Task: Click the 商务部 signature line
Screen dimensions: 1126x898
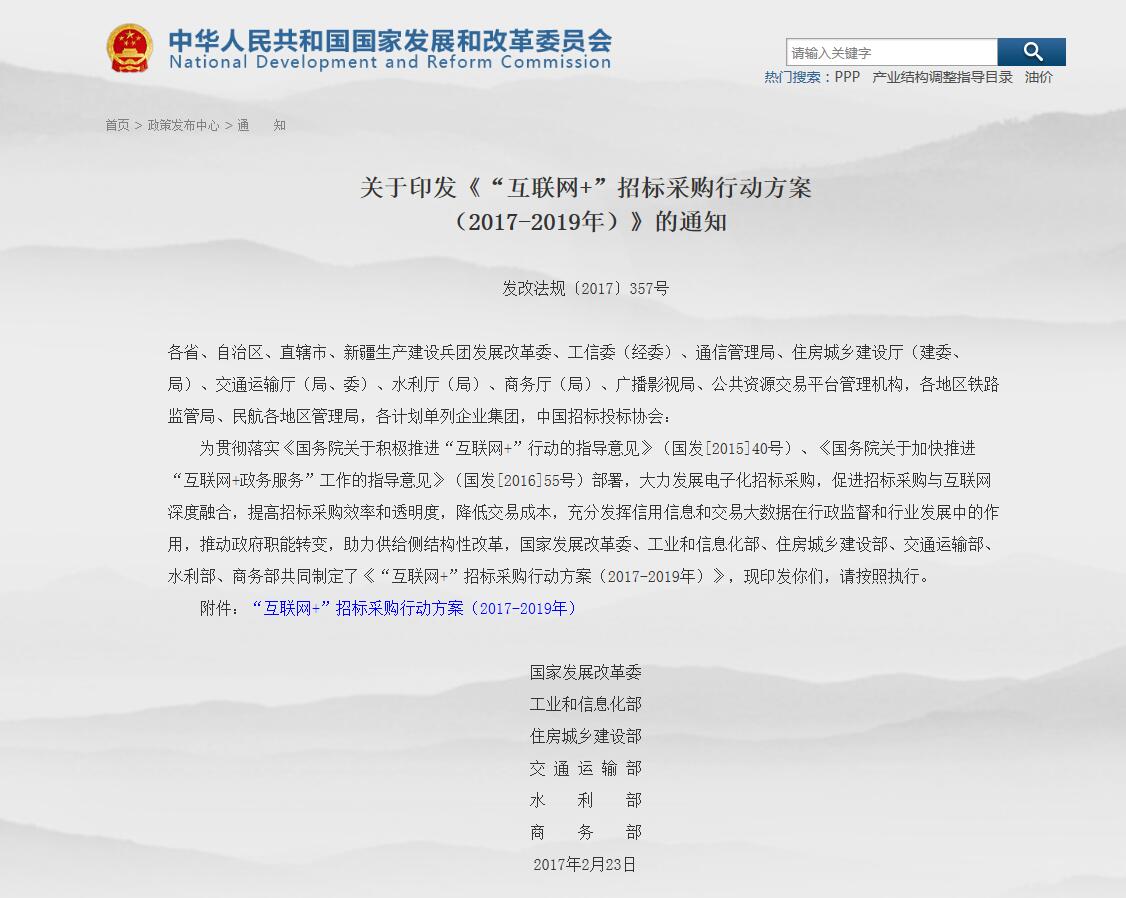Action: click(x=585, y=832)
